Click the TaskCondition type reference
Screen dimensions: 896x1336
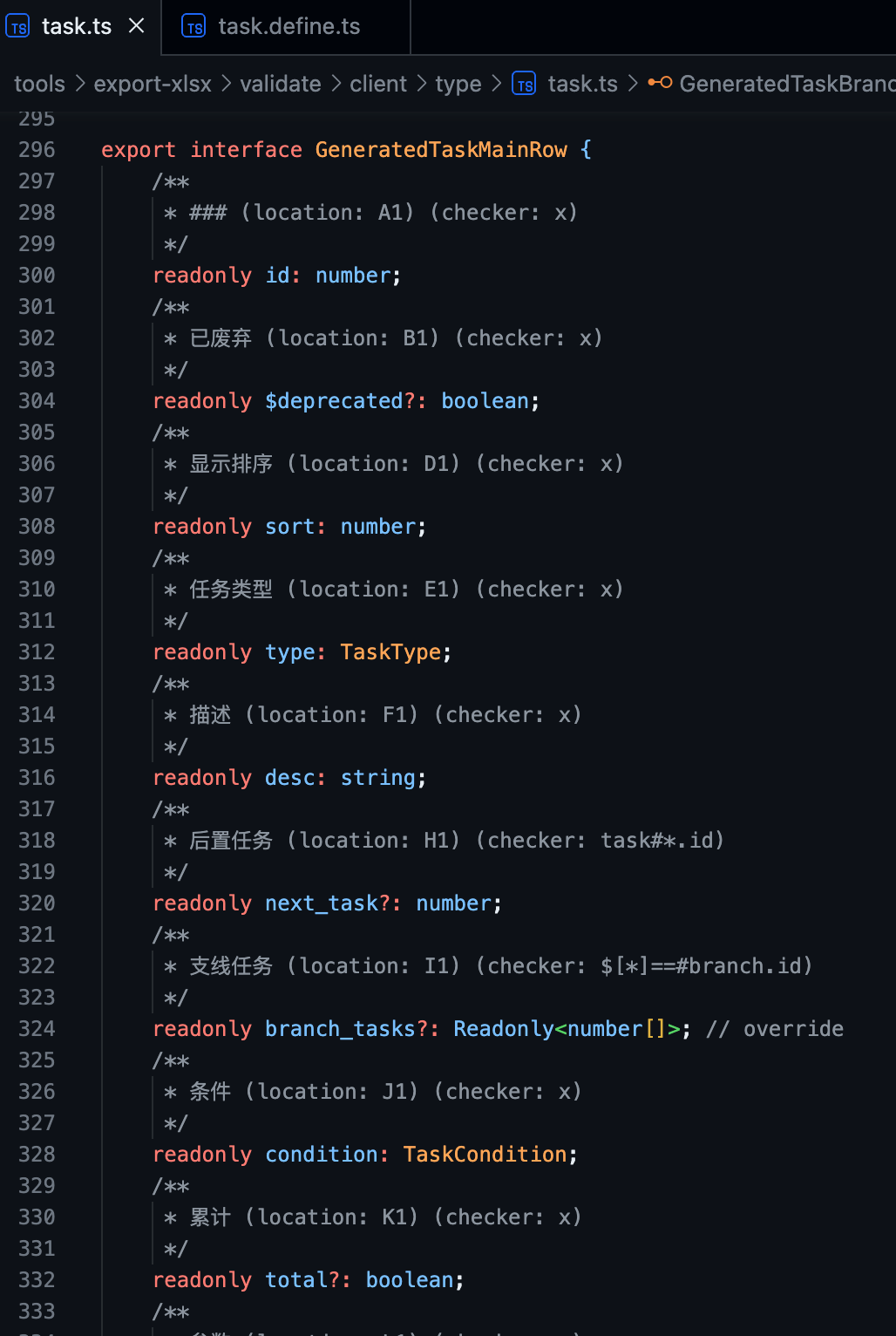tap(485, 1155)
